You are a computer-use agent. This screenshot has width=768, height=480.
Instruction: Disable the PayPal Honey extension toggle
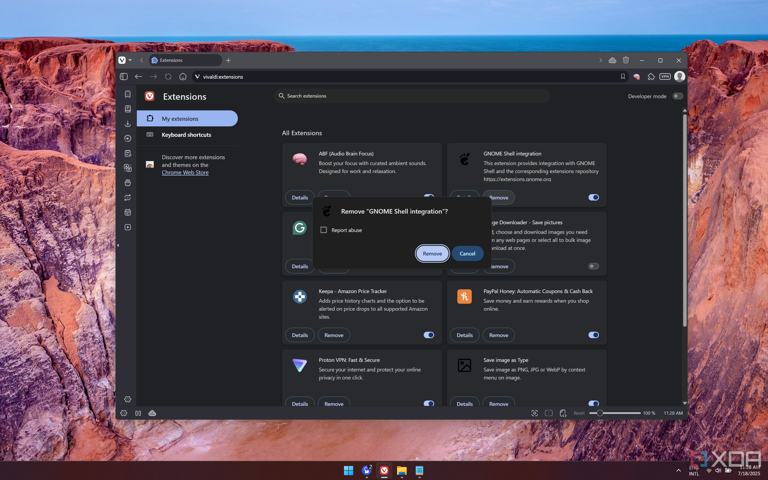pos(594,335)
